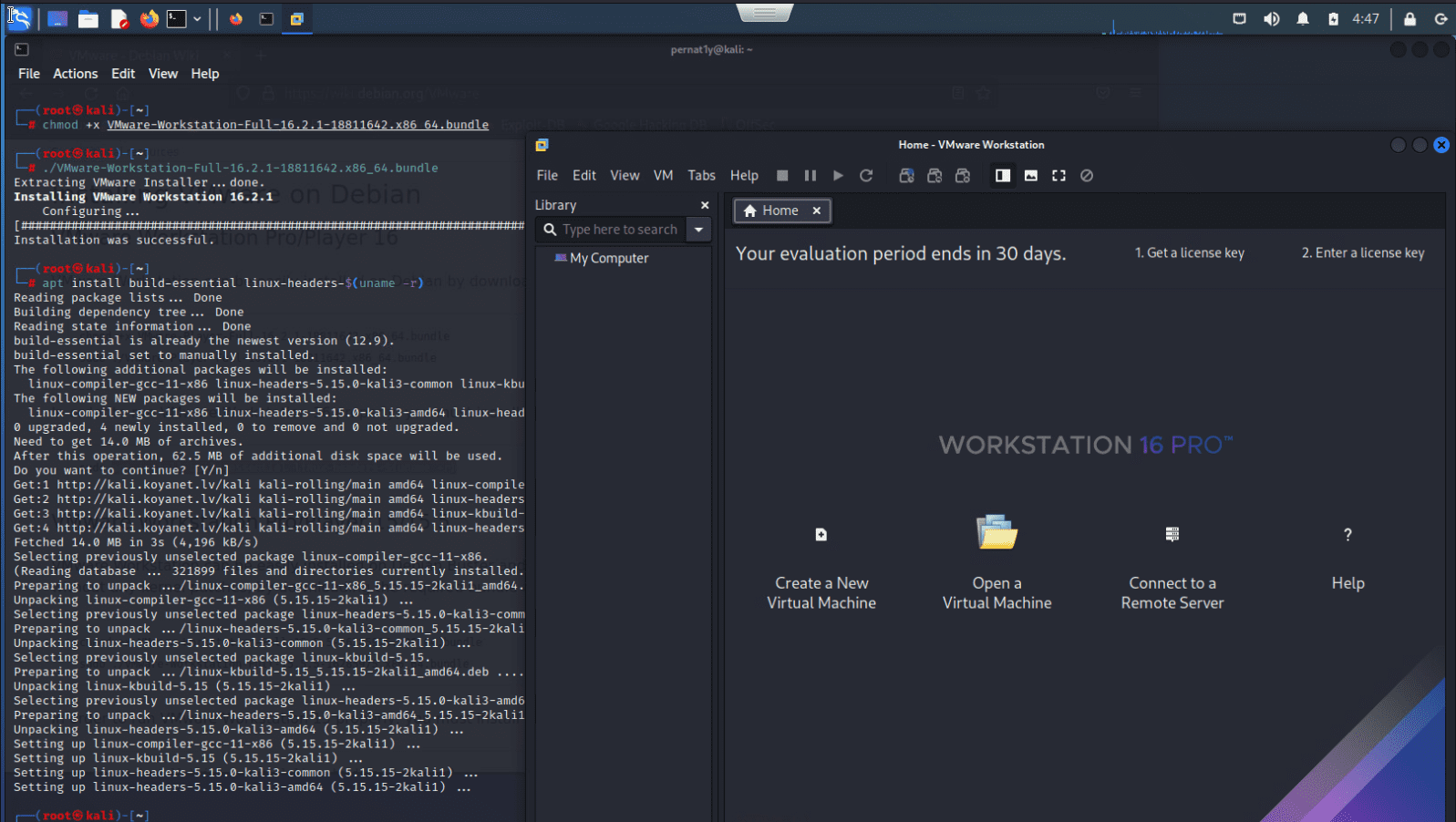Click the Library search input field
Image resolution: width=1456 pixels, height=822 pixels.
(619, 230)
